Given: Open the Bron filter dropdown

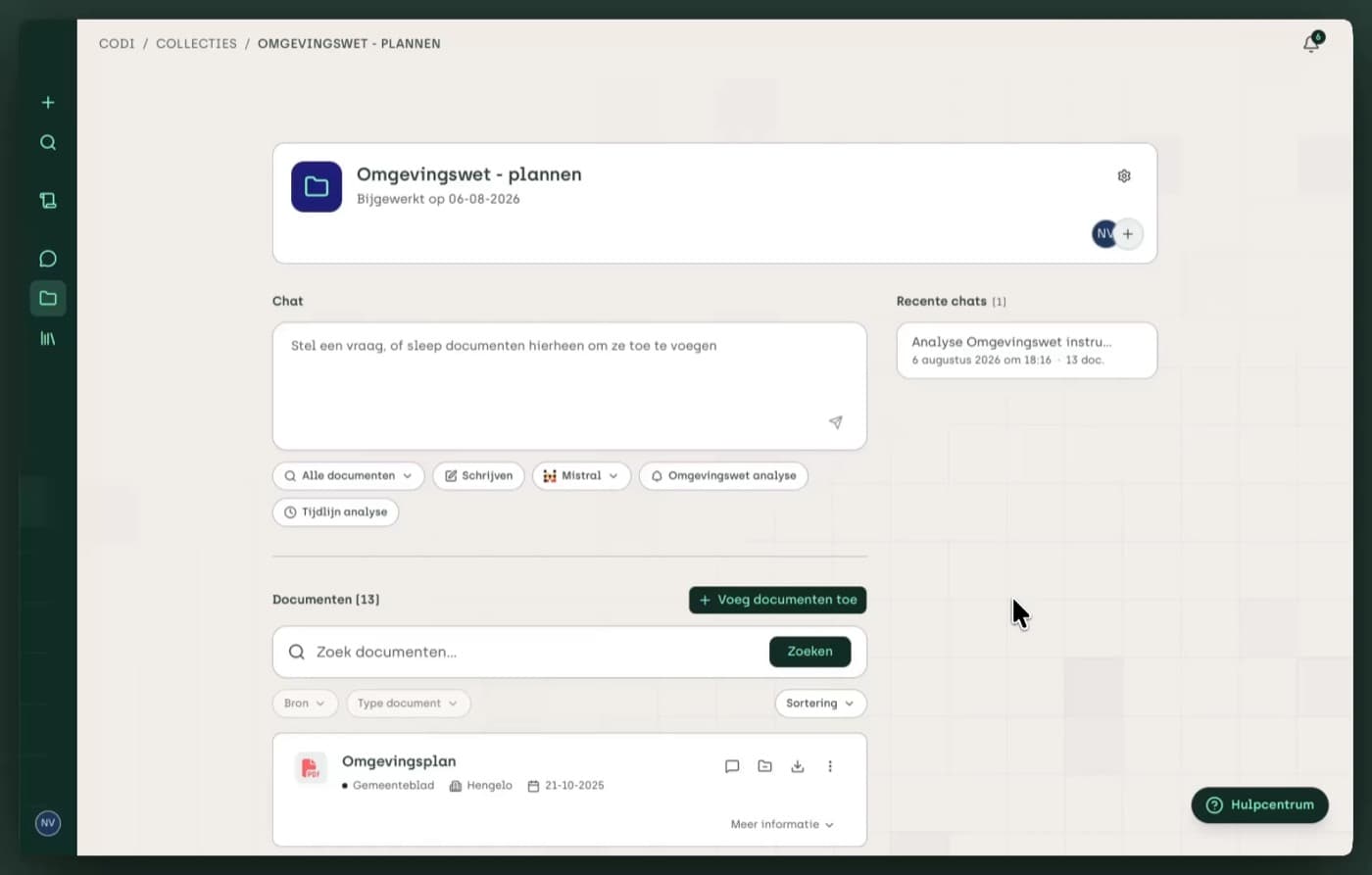Looking at the screenshot, I should point(305,704).
